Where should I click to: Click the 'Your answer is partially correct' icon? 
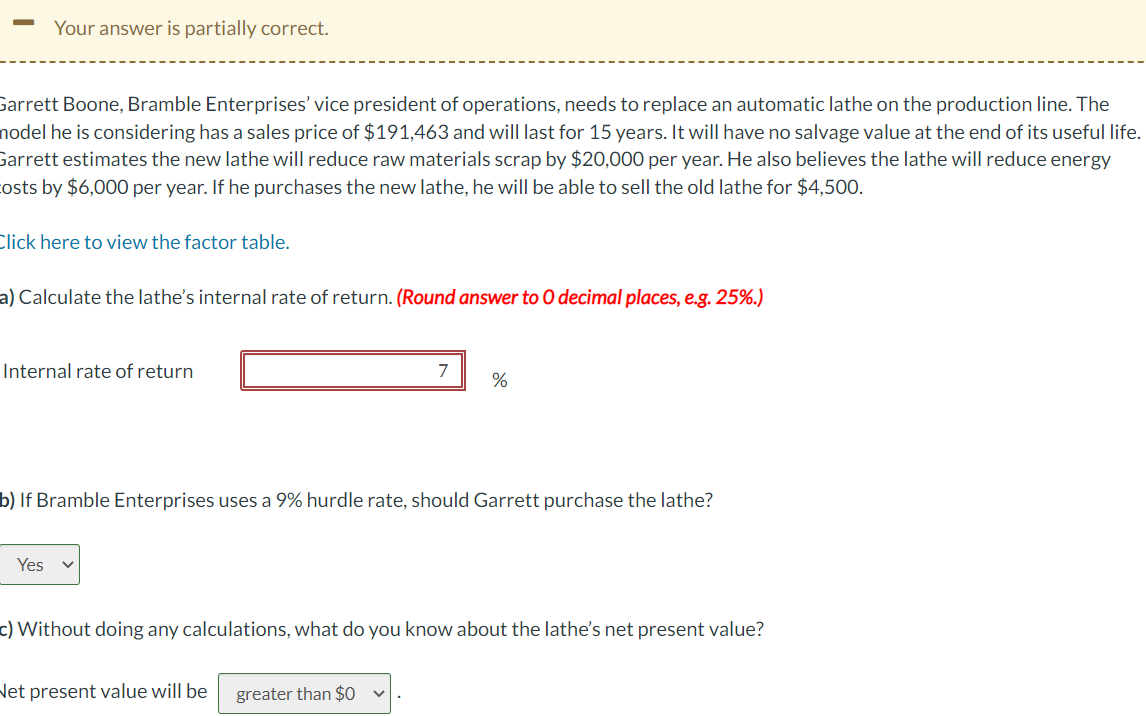click(x=22, y=21)
